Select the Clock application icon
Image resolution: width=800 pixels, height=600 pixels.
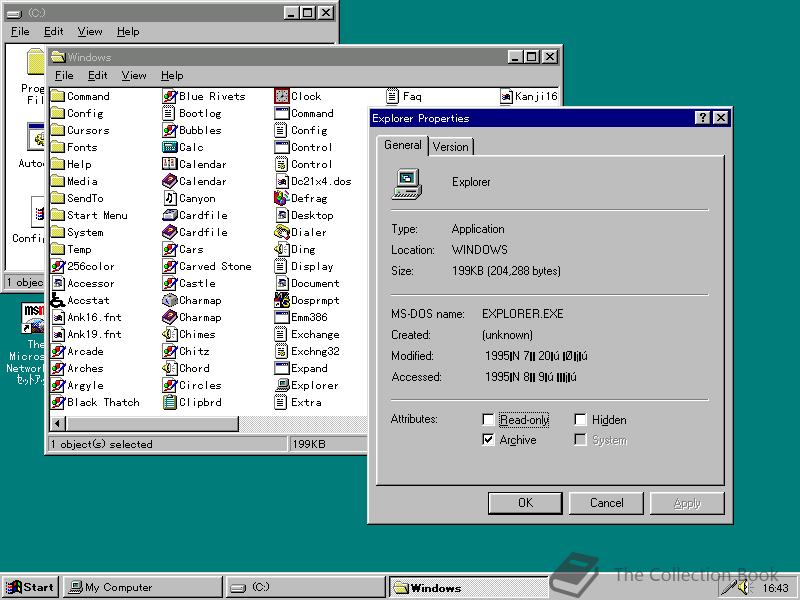(282, 96)
